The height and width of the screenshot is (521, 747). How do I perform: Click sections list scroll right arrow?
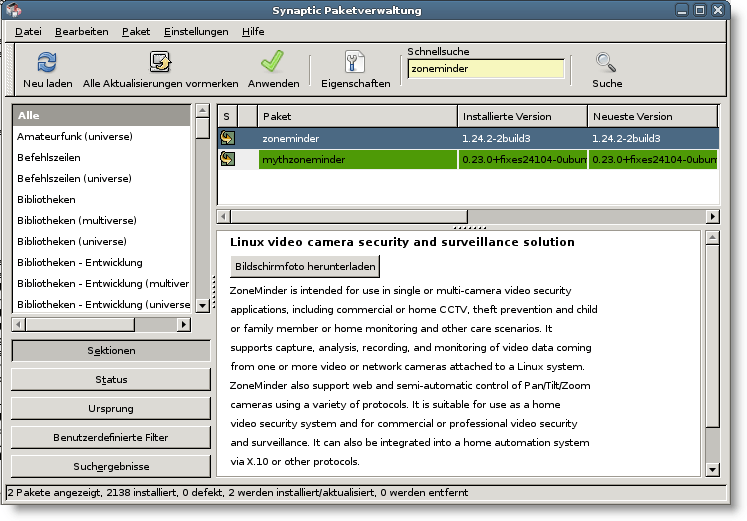point(183,325)
